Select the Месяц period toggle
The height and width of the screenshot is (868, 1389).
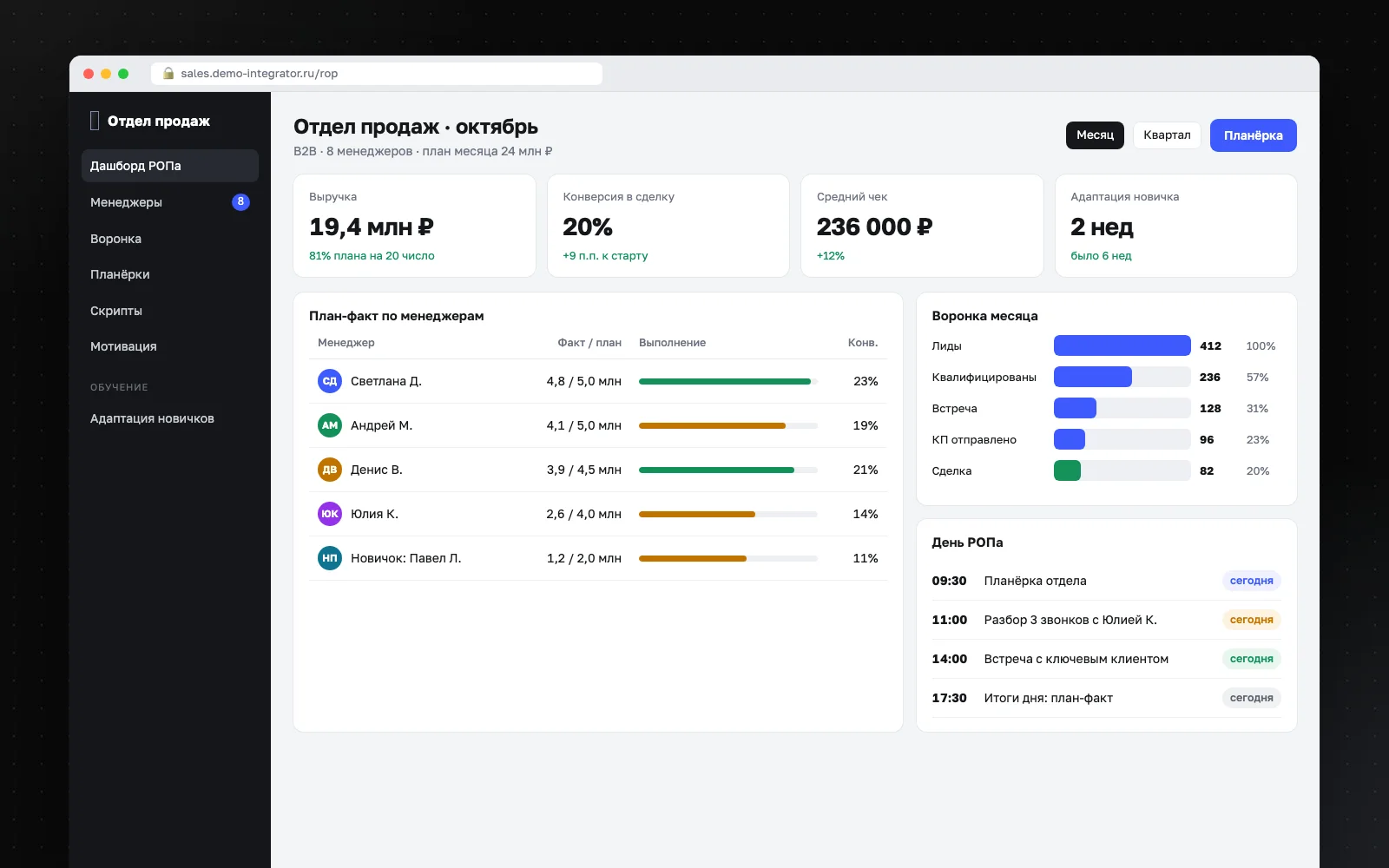click(x=1095, y=135)
